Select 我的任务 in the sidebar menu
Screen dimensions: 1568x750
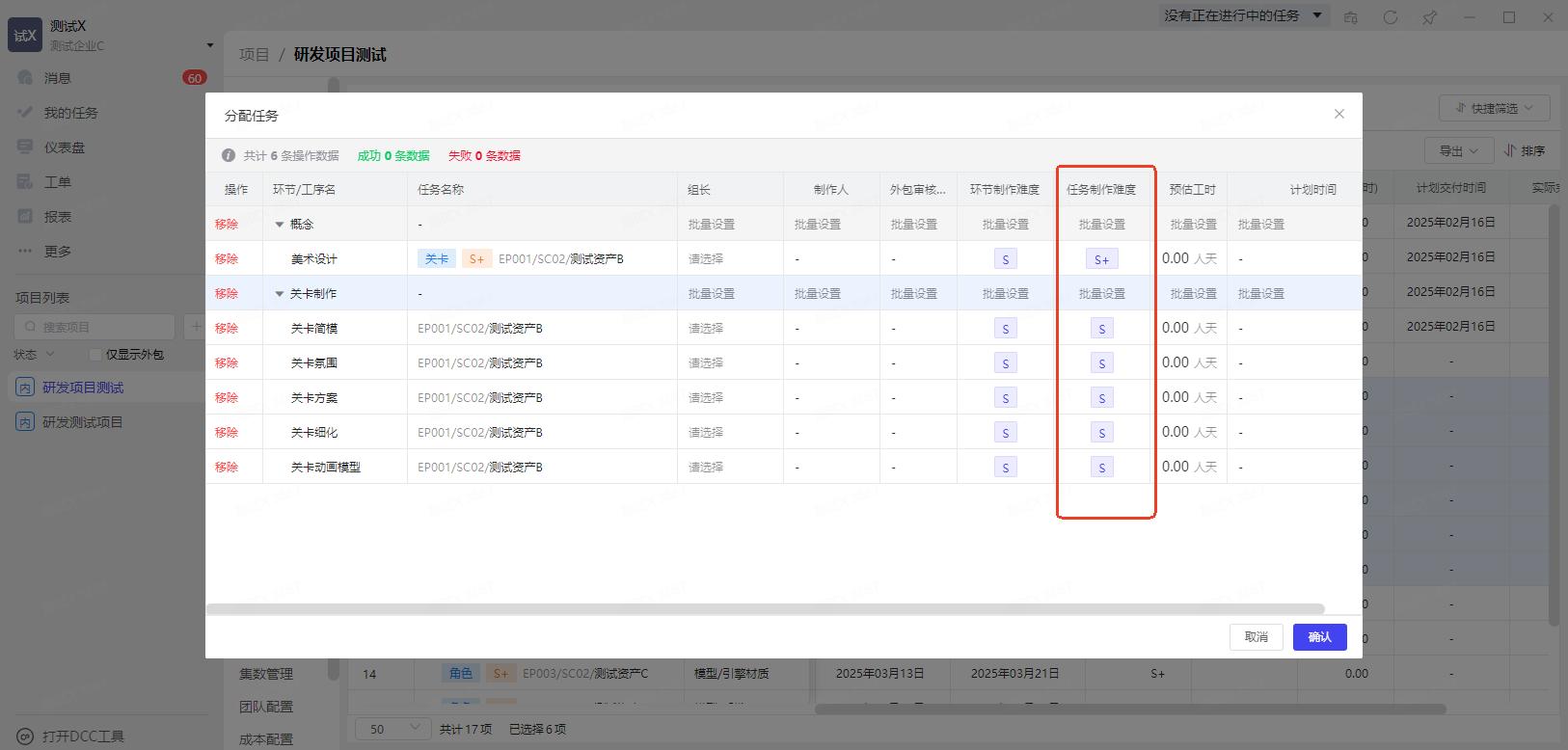pyautogui.click(x=70, y=113)
